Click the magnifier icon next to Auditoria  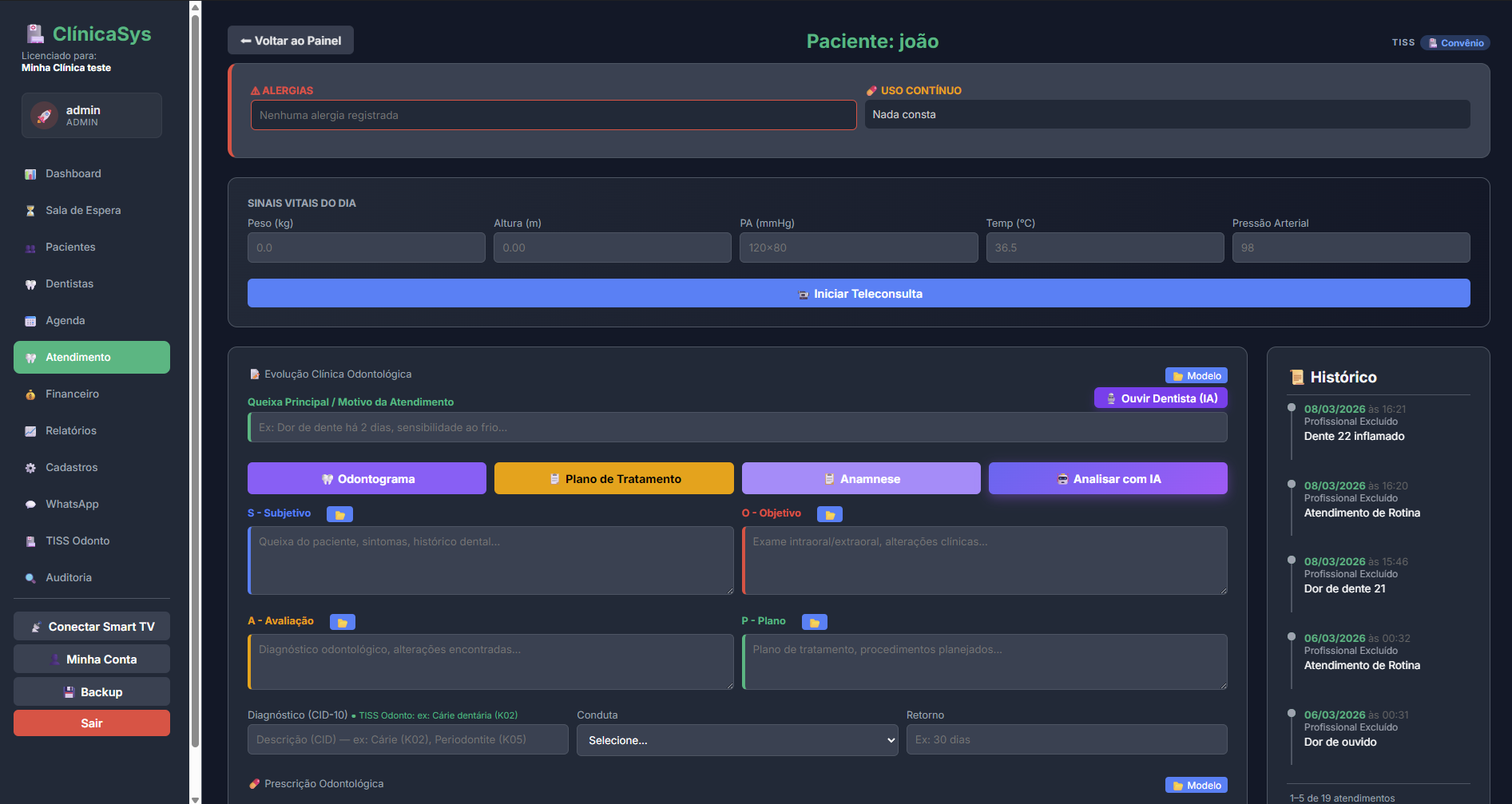point(30,578)
